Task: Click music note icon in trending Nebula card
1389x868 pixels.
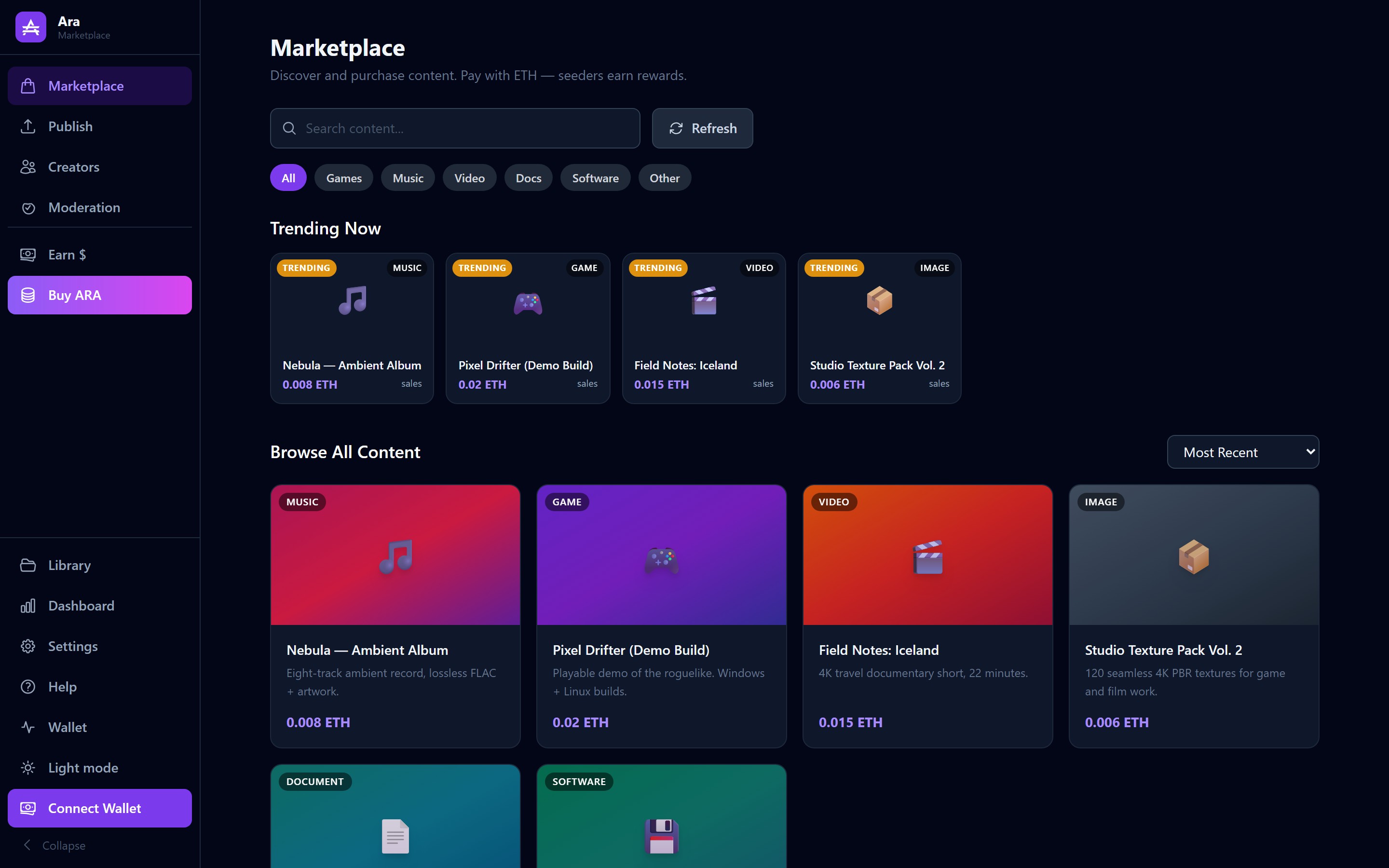Action: pos(353,301)
